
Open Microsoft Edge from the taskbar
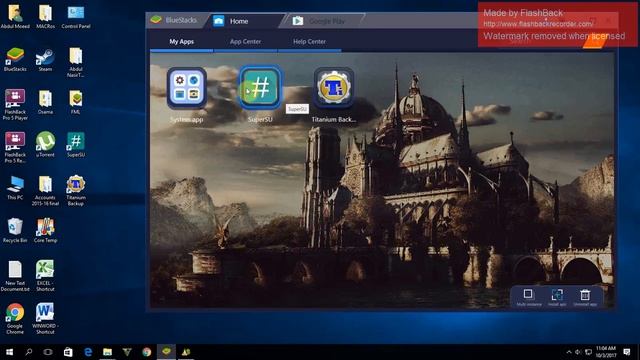coord(88,352)
